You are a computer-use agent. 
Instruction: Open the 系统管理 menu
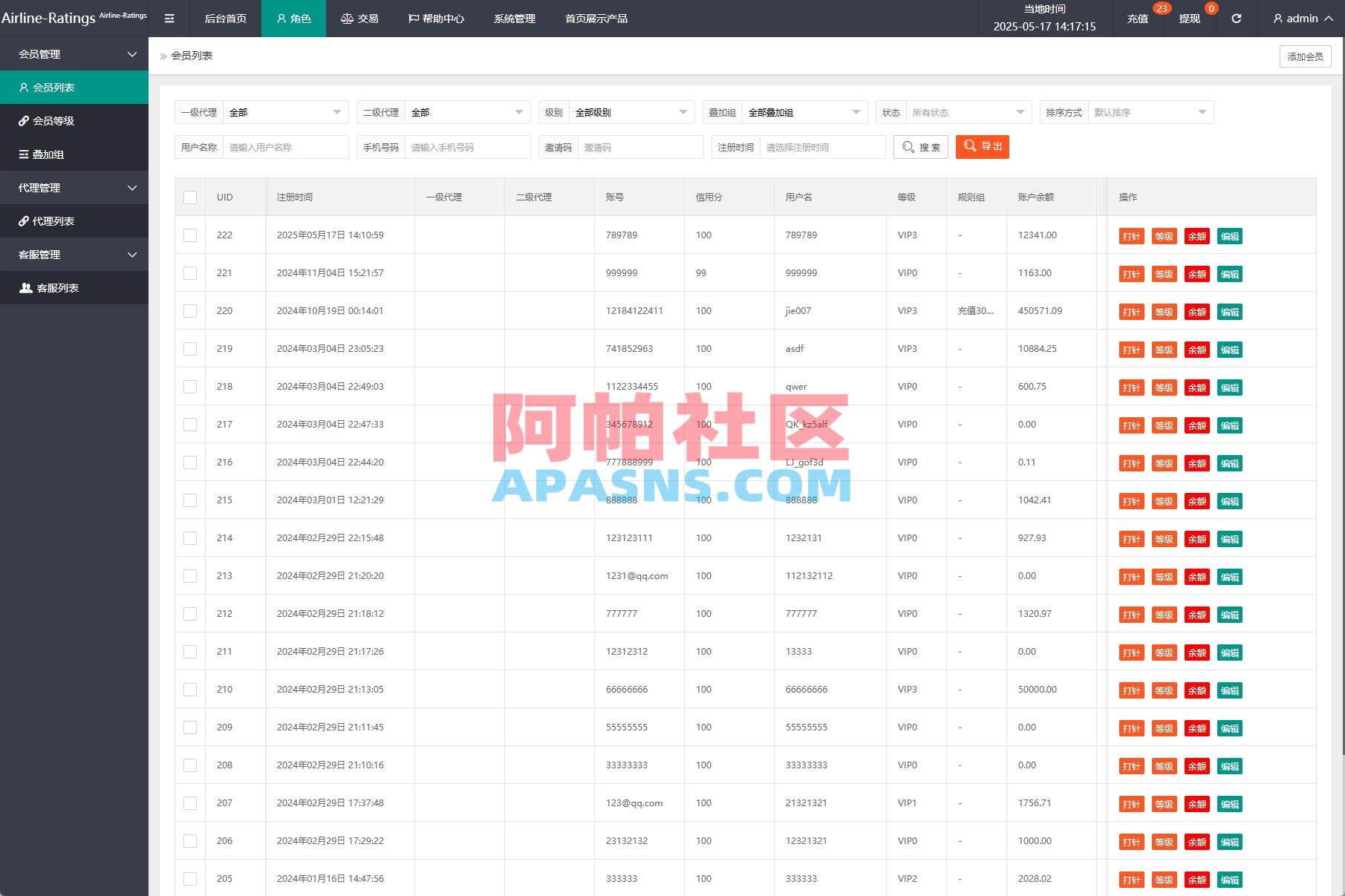point(513,18)
